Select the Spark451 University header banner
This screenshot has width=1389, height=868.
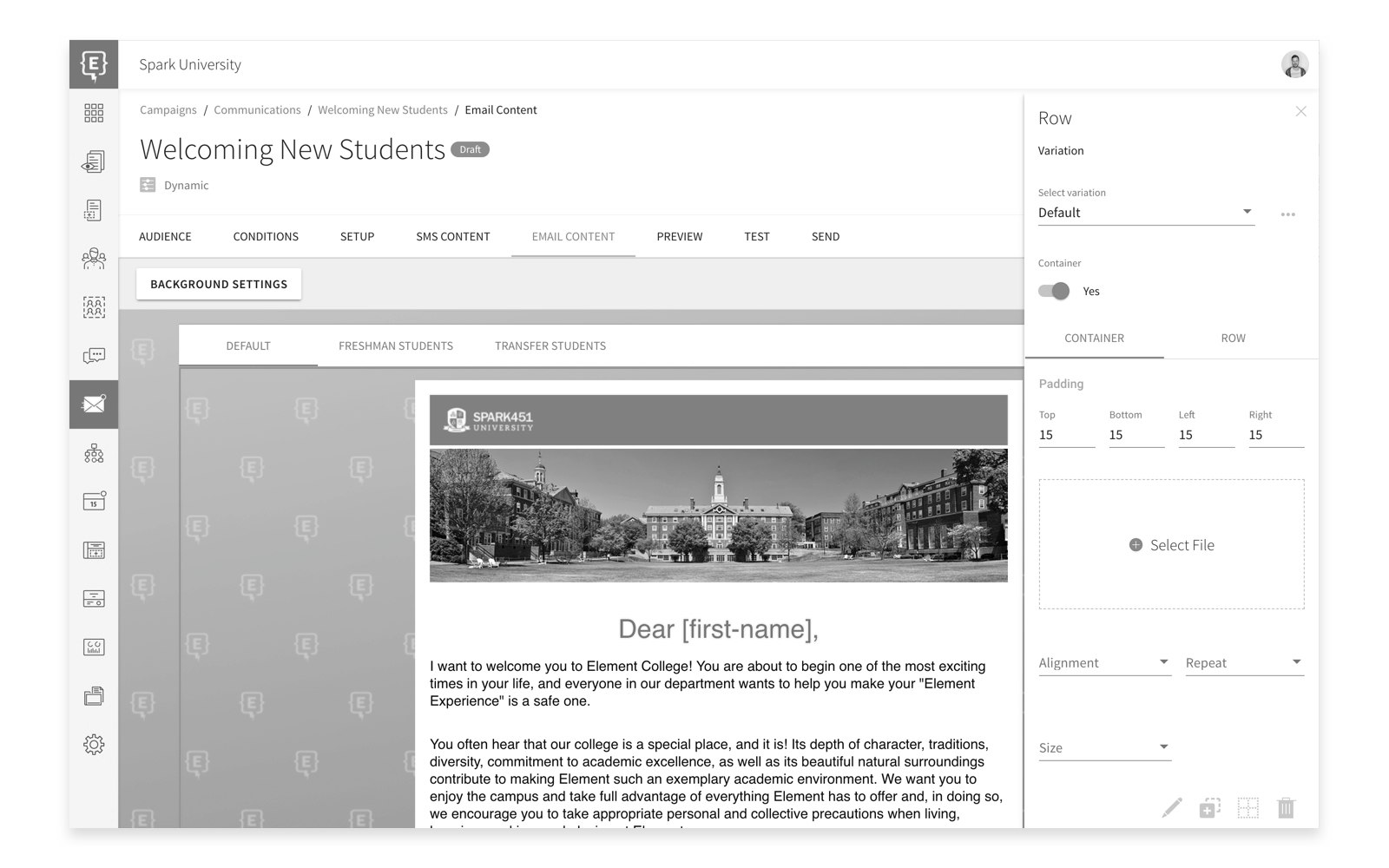[x=719, y=420]
